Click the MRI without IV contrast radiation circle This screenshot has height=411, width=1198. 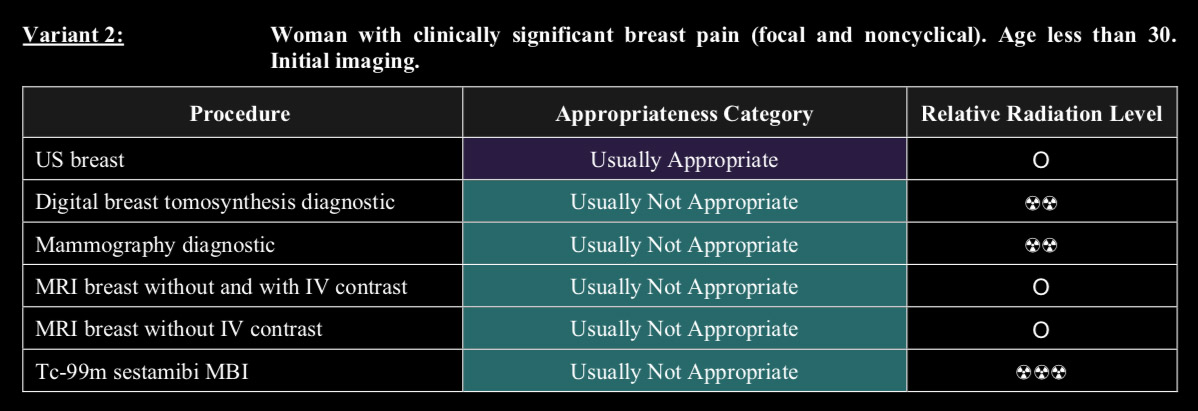tap(1040, 330)
